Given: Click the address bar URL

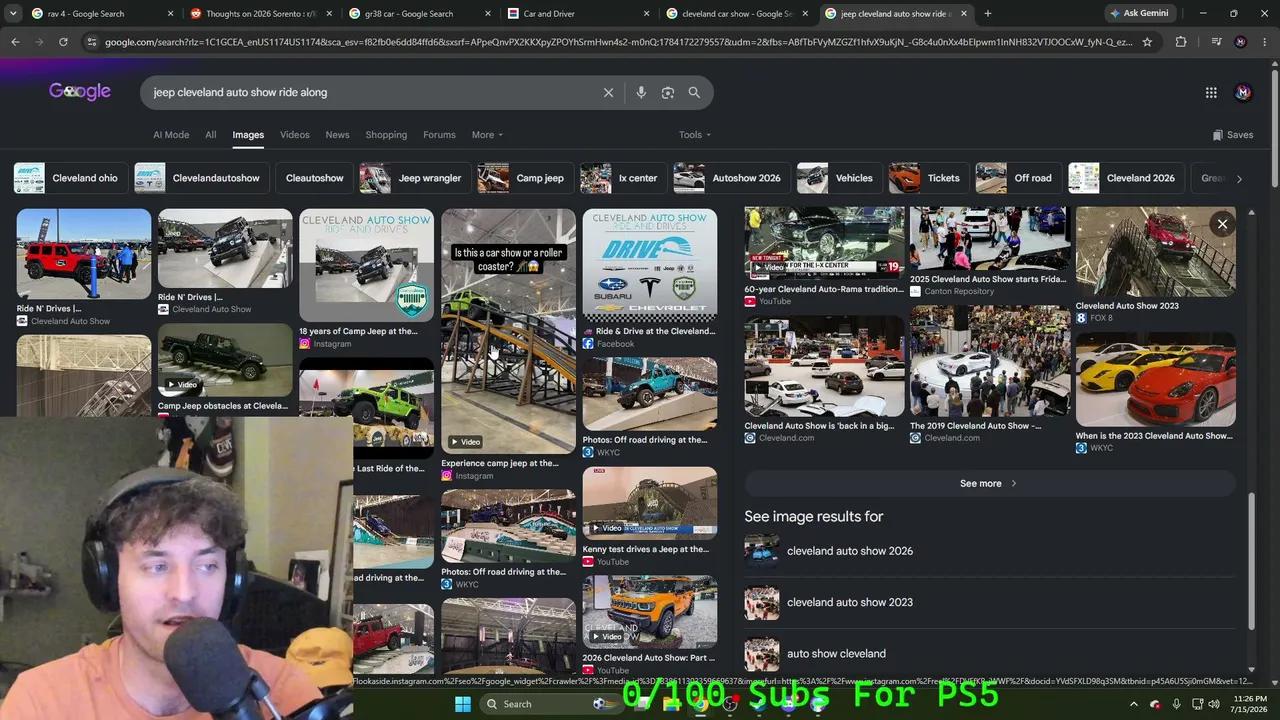Looking at the screenshot, I should coord(618,42).
